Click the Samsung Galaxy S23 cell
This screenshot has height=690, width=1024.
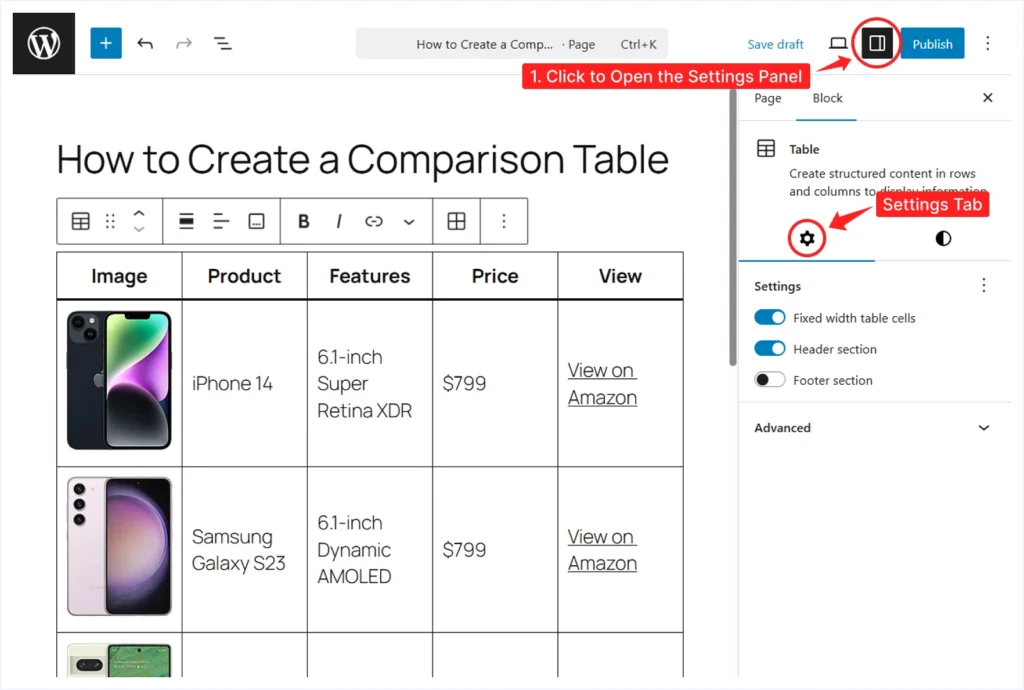click(244, 549)
